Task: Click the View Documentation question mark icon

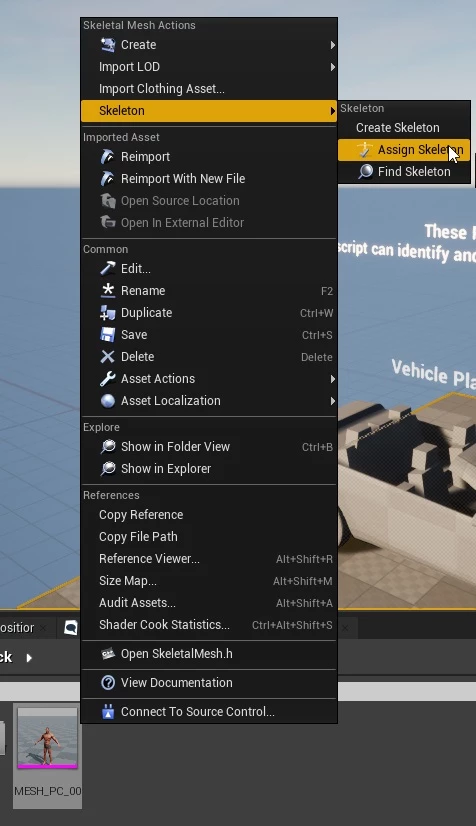Action: click(x=107, y=683)
